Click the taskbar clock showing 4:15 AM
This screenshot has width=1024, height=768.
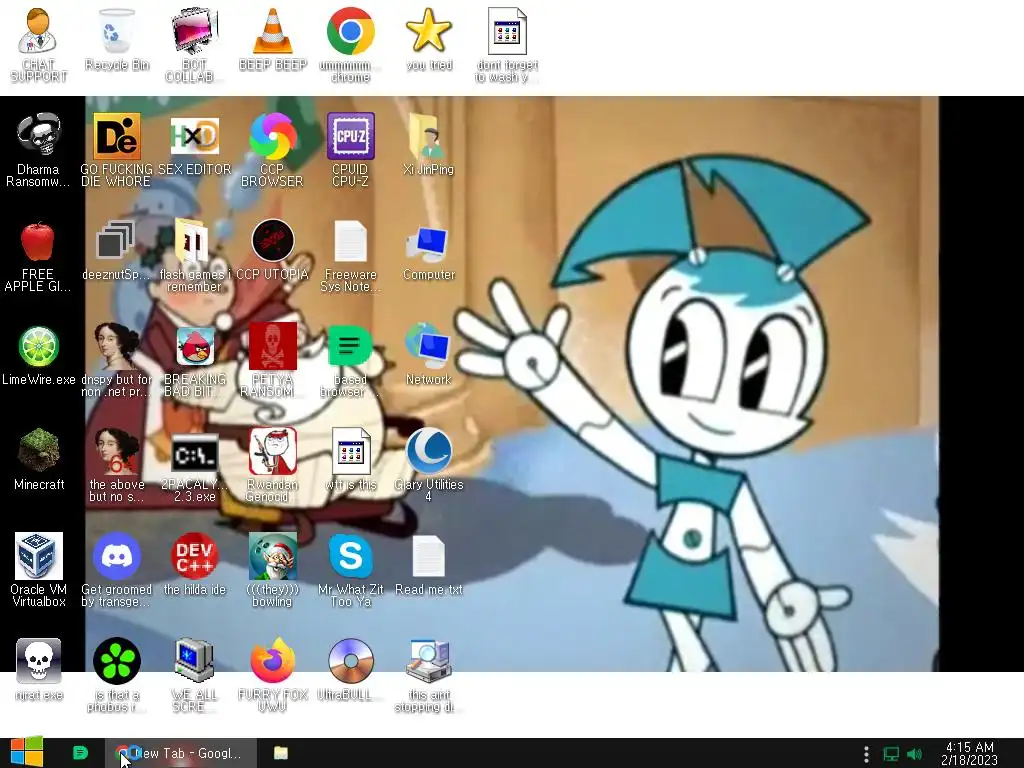tap(970, 754)
